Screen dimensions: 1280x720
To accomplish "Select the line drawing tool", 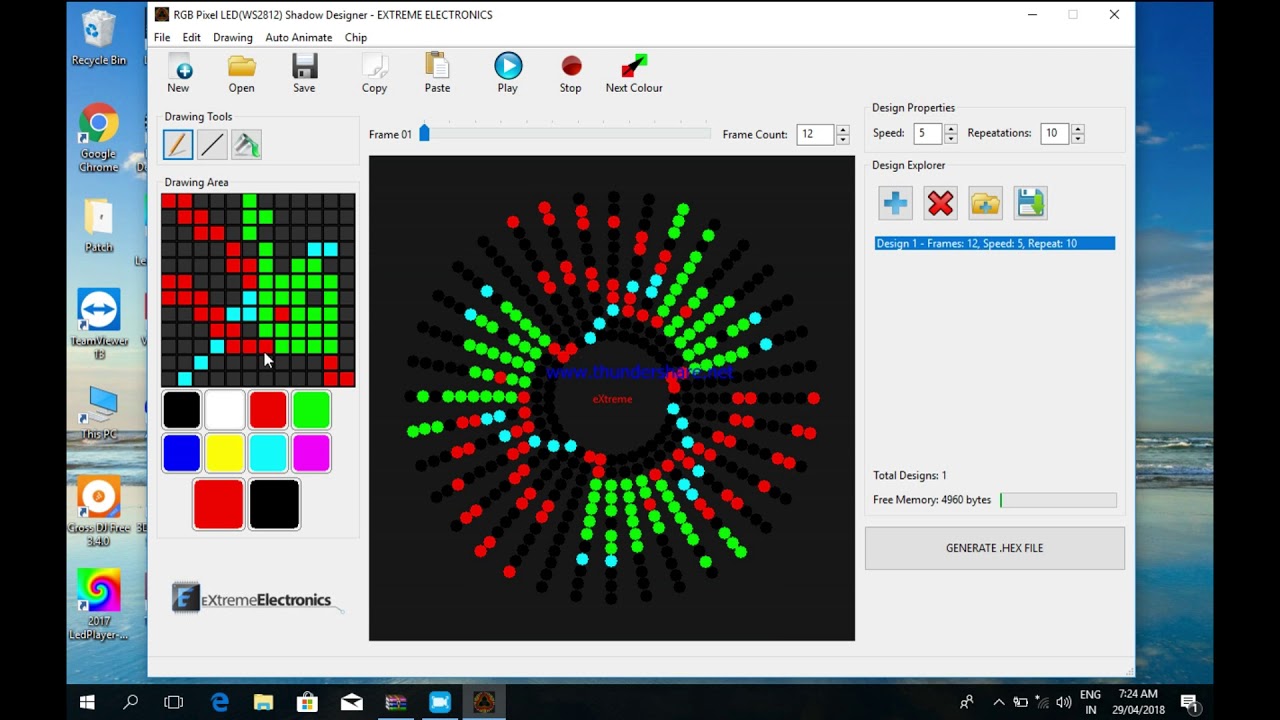I will pos(212,145).
